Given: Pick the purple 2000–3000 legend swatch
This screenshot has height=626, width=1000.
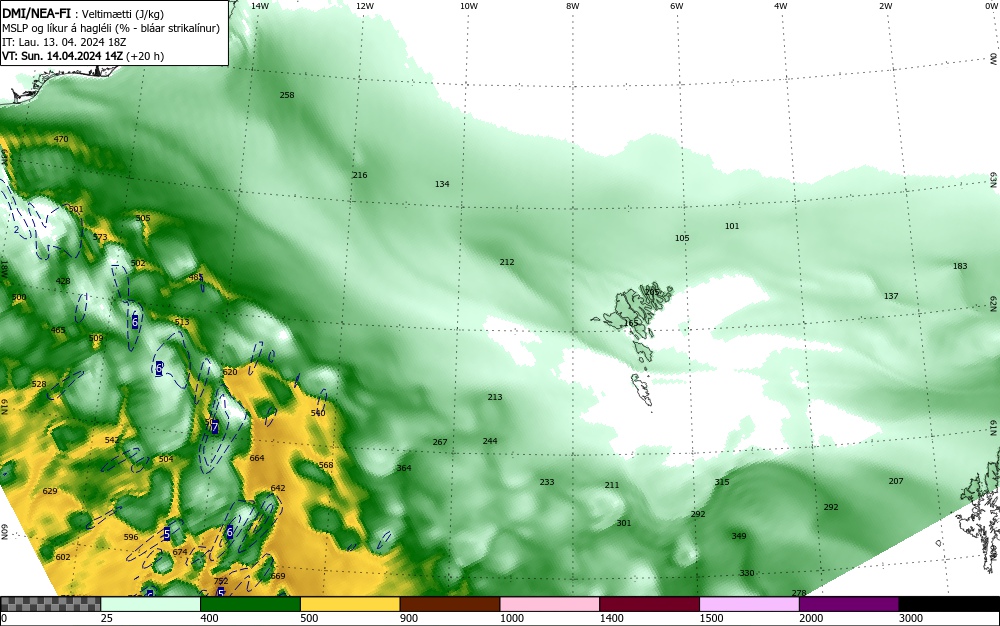Looking at the screenshot, I should click(849, 604).
